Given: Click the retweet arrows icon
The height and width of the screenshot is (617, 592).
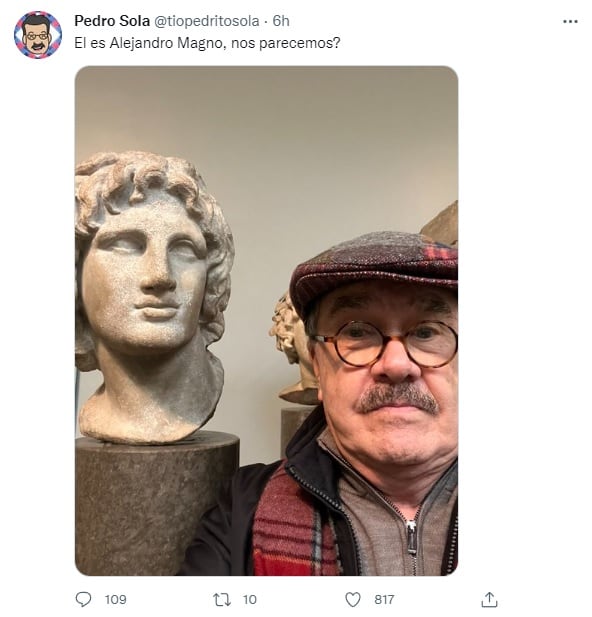Looking at the screenshot, I should 222,600.
